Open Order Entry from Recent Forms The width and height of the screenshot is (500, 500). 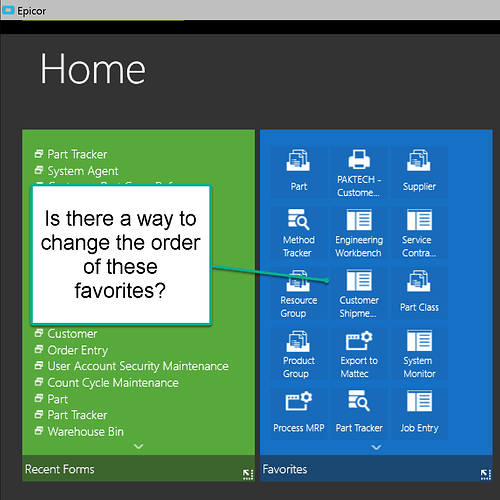[71, 350]
